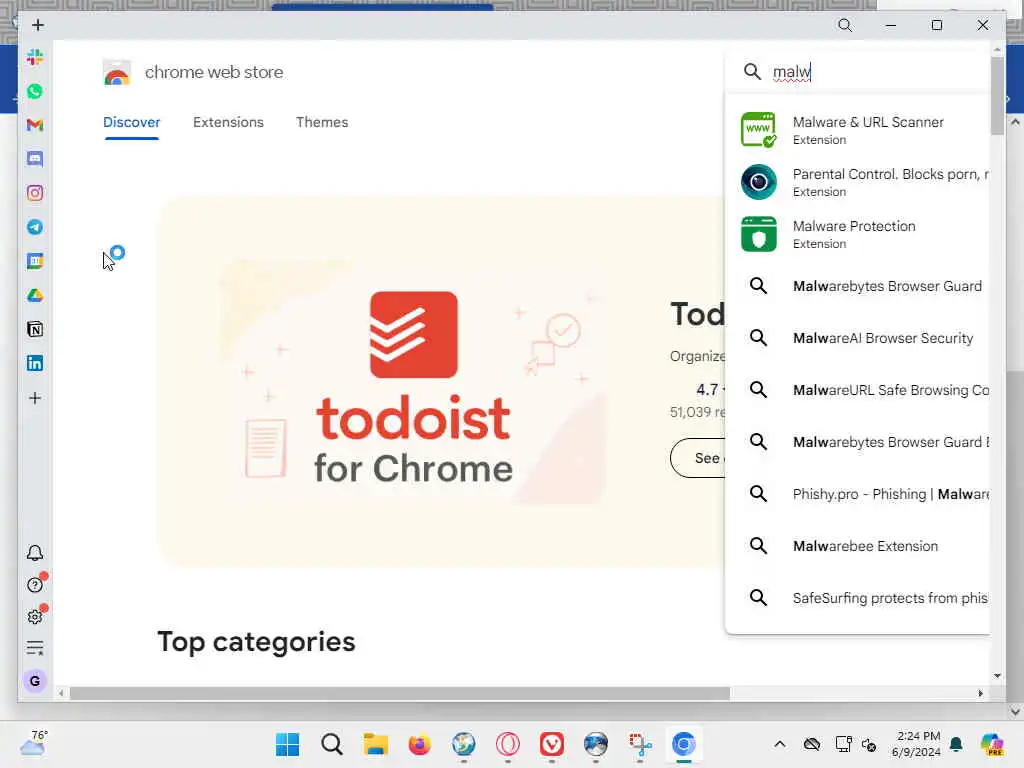This screenshot has width=1024, height=768.
Task: Click the Top categories heading
Action: click(x=256, y=641)
